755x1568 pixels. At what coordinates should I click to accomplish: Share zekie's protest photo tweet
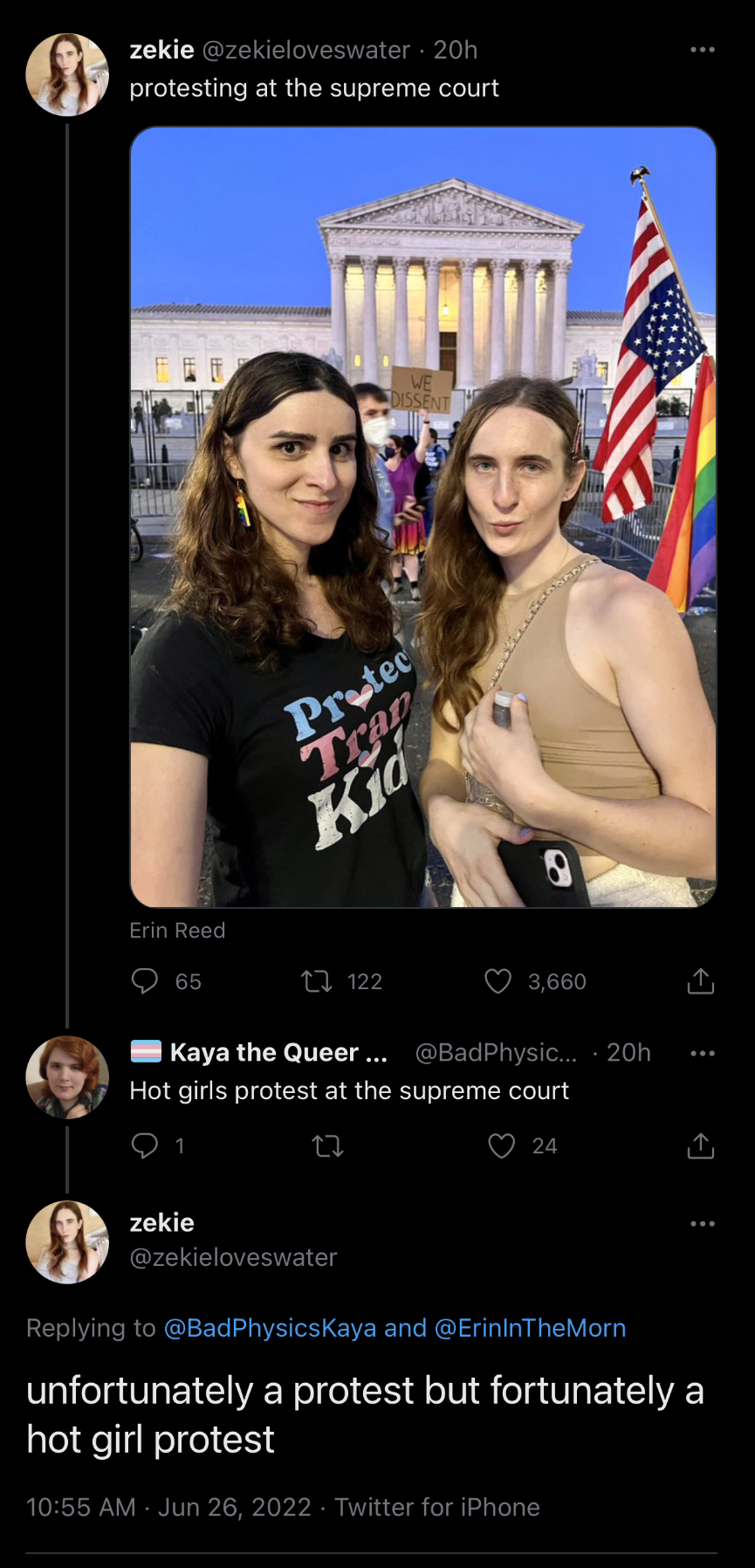tap(700, 981)
